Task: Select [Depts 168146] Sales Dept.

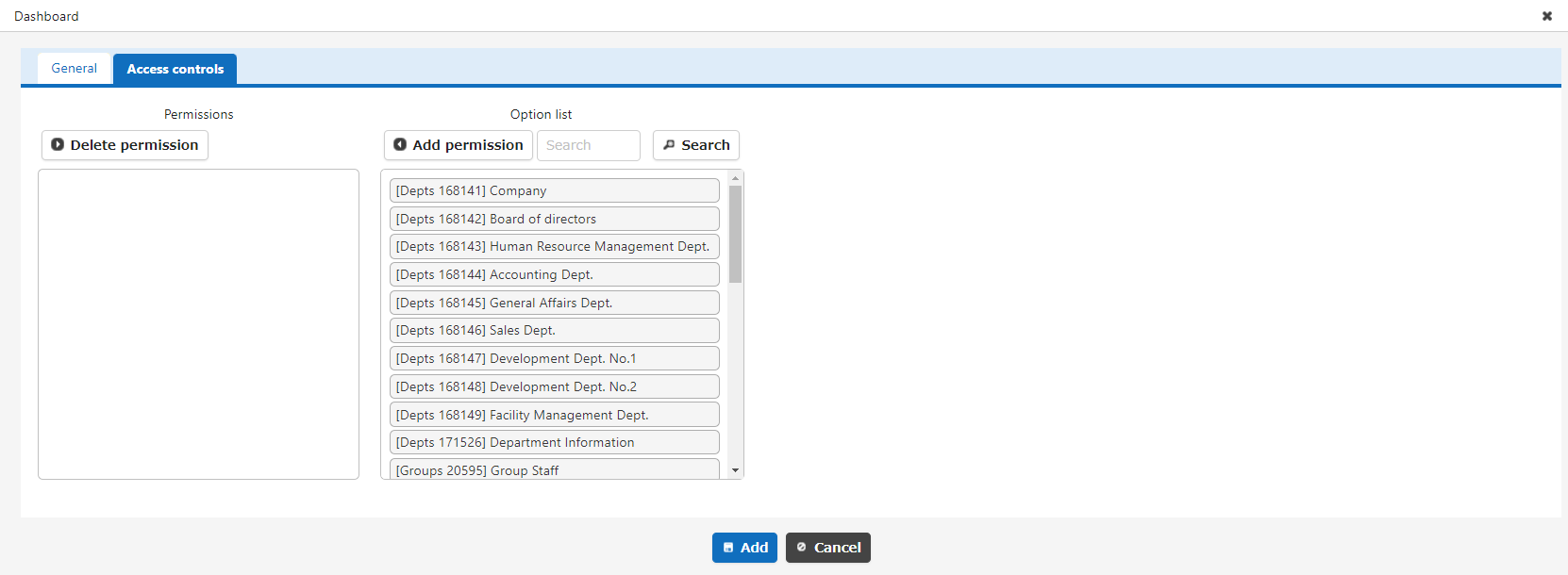Action: 555,330
